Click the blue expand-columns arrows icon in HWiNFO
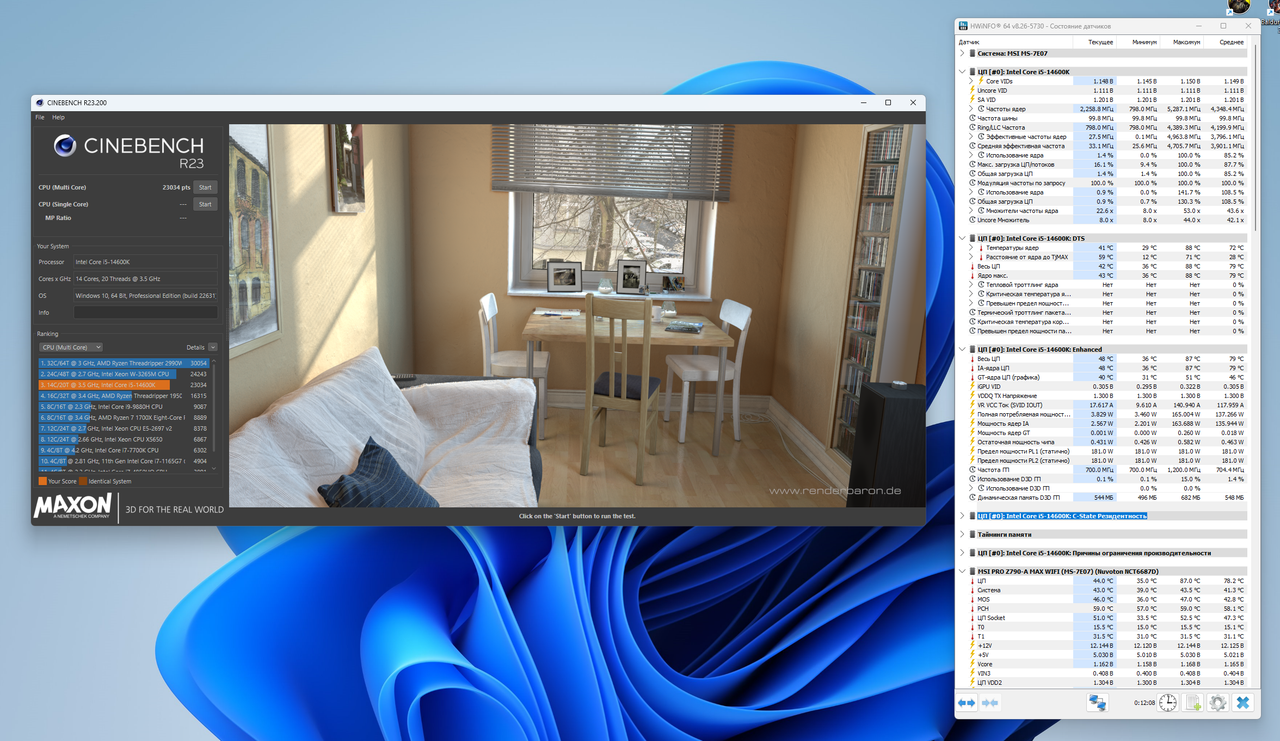The image size is (1280, 741). click(x=967, y=703)
